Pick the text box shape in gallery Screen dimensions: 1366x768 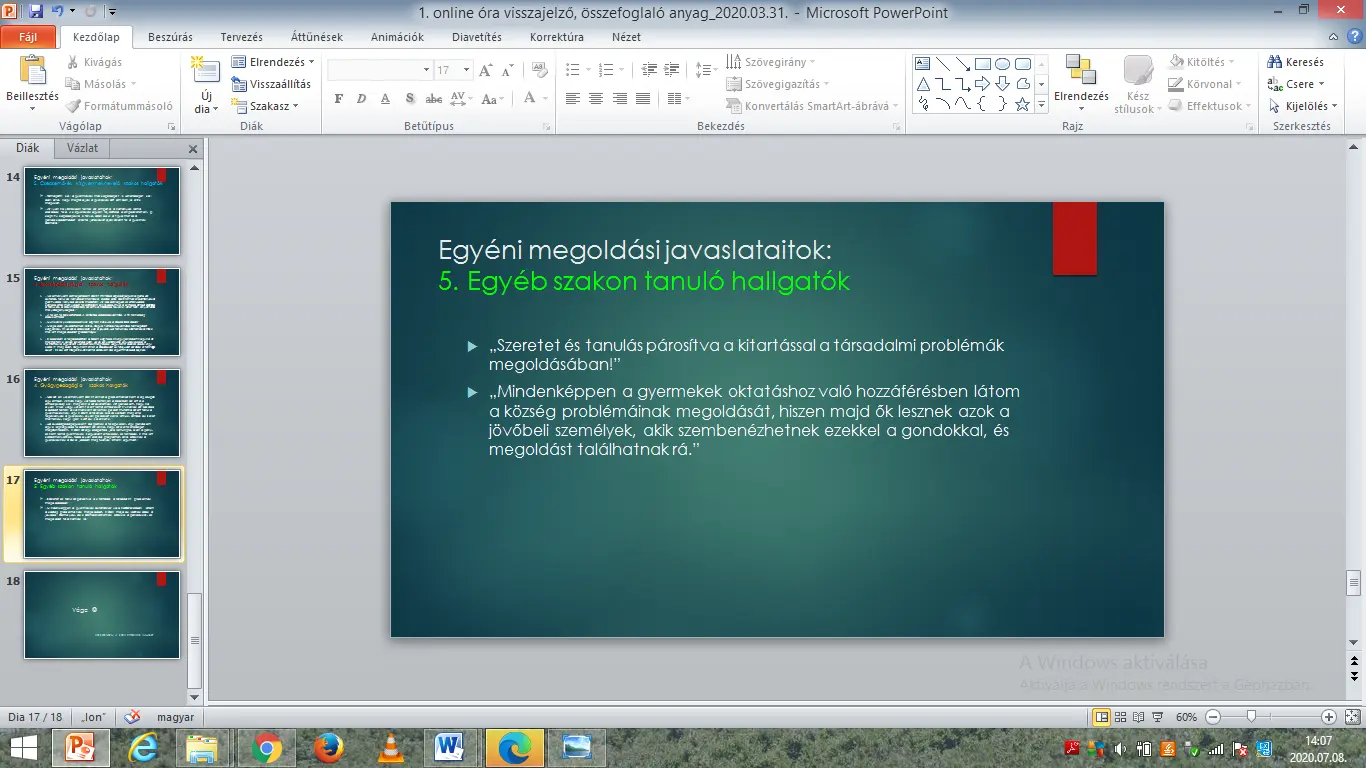click(x=923, y=64)
